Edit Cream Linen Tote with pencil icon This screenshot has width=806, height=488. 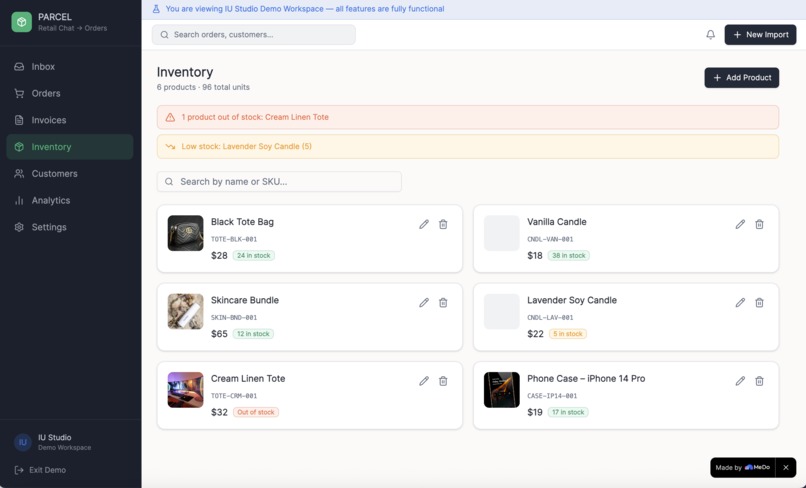point(424,381)
